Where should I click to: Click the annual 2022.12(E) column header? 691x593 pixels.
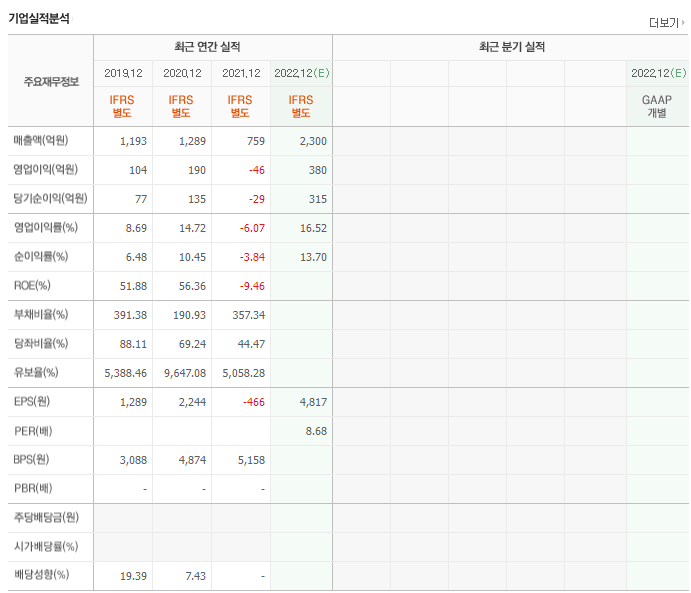[x=302, y=73]
